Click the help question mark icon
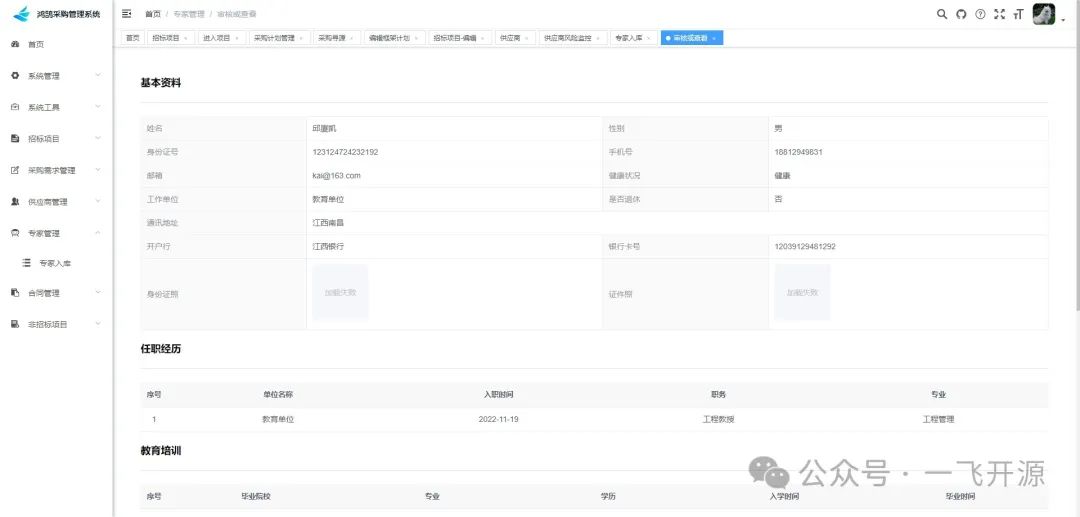The width and height of the screenshot is (1080, 517). pos(980,14)
